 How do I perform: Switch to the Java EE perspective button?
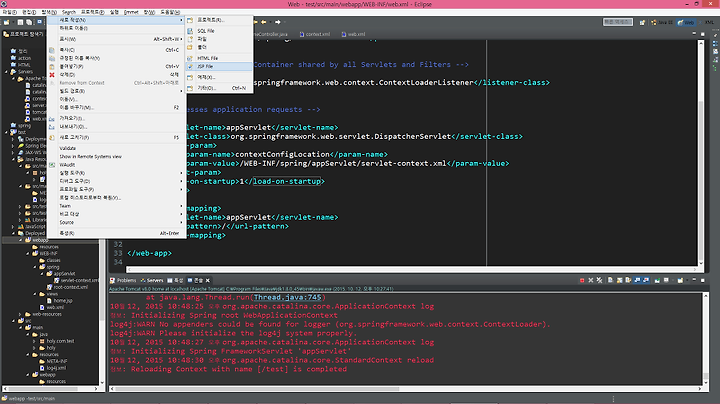pos(662,22)
